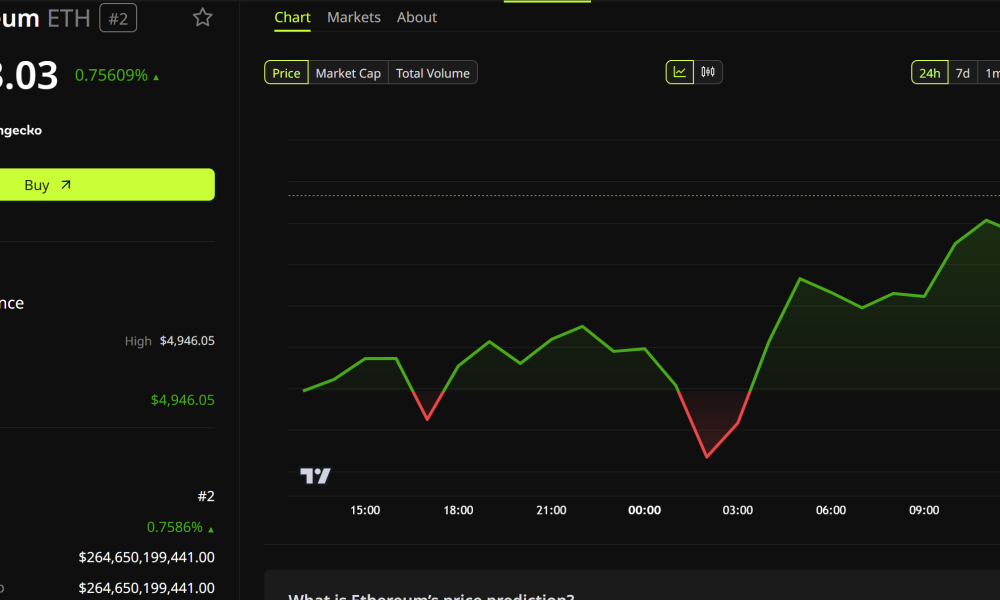The height and width of the screenshot is (600, 1000).
Task: Switch to line chart view icon
Action: [x=680, y=72]
